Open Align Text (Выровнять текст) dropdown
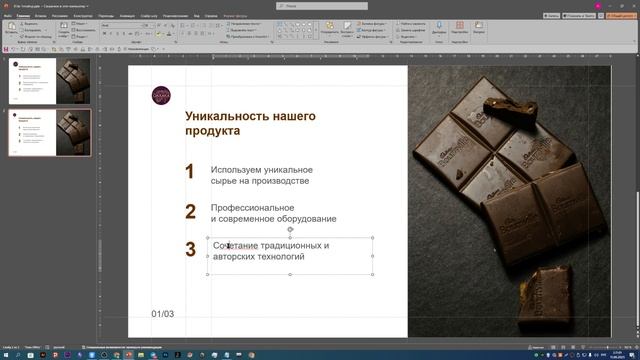Screen dimensions: 640x360 point(242,30)
